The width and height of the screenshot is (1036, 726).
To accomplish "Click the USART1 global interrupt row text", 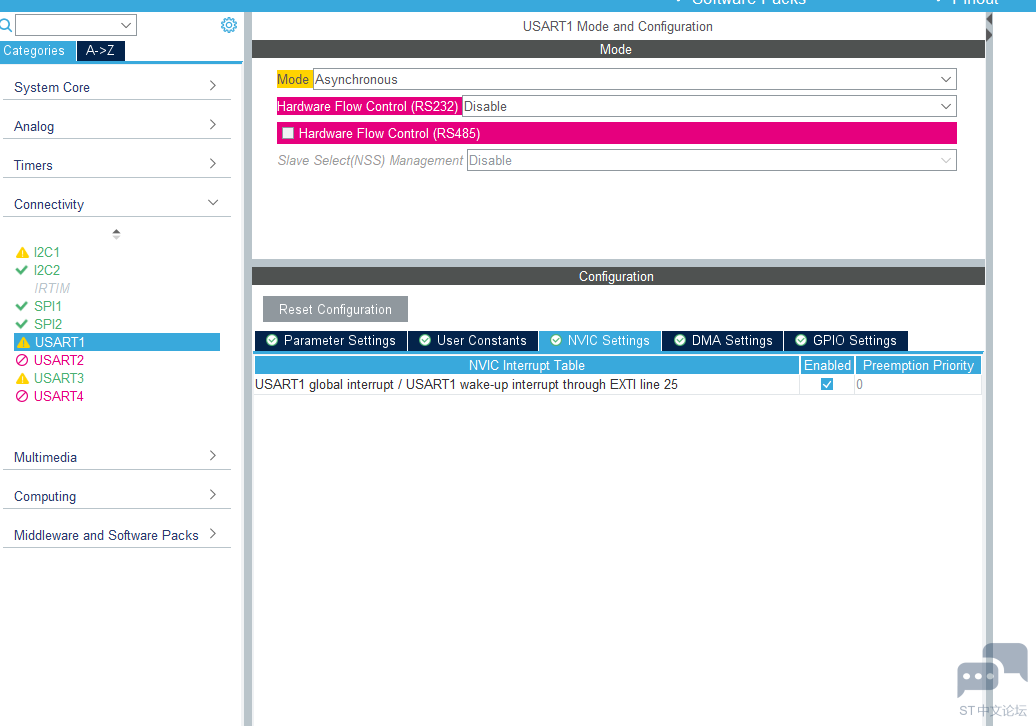I will (x=466, y=384).
